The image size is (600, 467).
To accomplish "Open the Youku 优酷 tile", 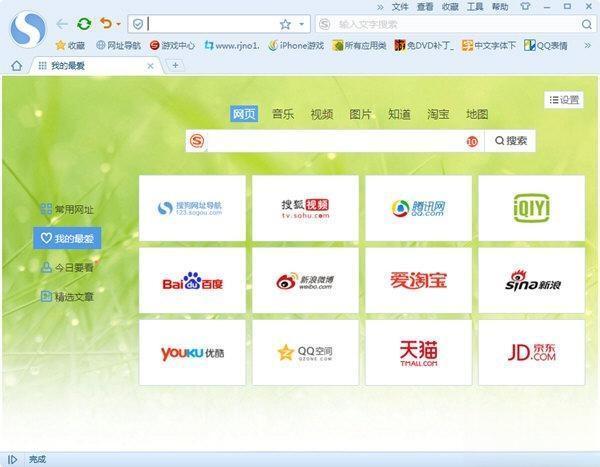I will pyautogui.click(x=192, y=353).
